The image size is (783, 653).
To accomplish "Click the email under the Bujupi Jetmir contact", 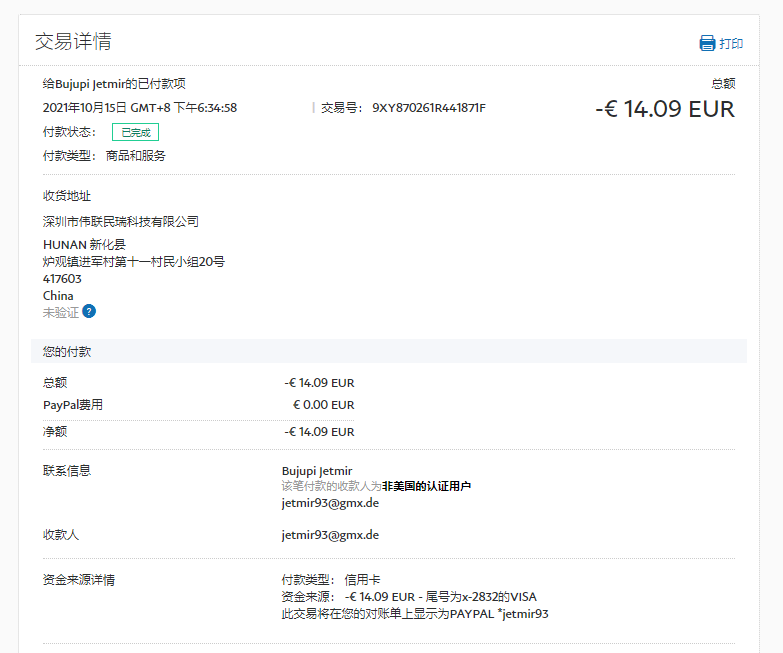I will click(330, 503).
